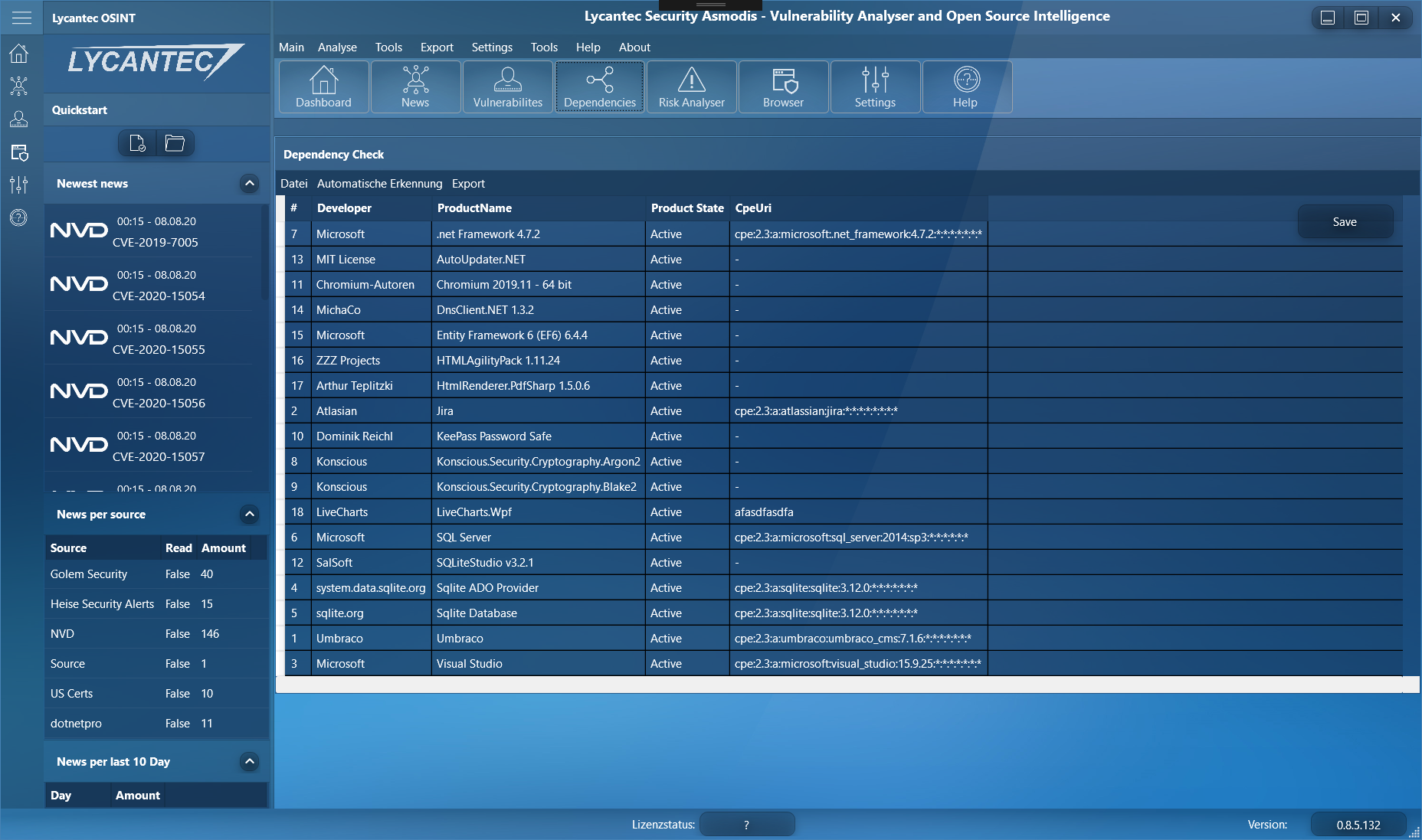Click the Save button
This screenshot has width=1422, height=840.
click(x=1344, y=222)
